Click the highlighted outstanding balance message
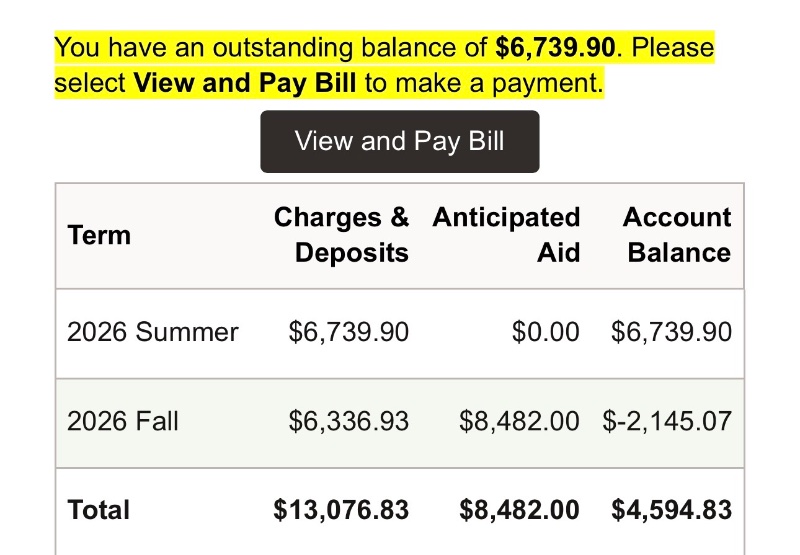This screenshot has width=800, height=555. pyautogui.click(x=384, y=65)
